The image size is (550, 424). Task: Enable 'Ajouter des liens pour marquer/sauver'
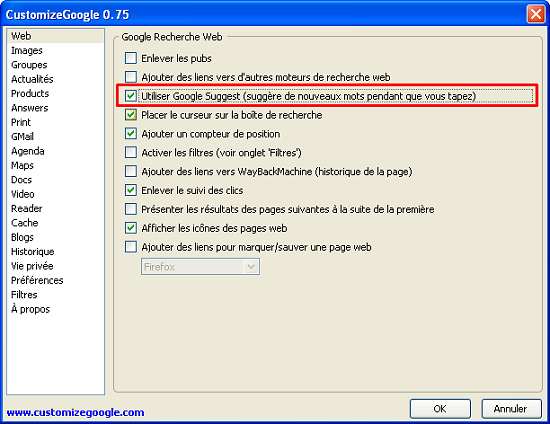click(131, 247)
